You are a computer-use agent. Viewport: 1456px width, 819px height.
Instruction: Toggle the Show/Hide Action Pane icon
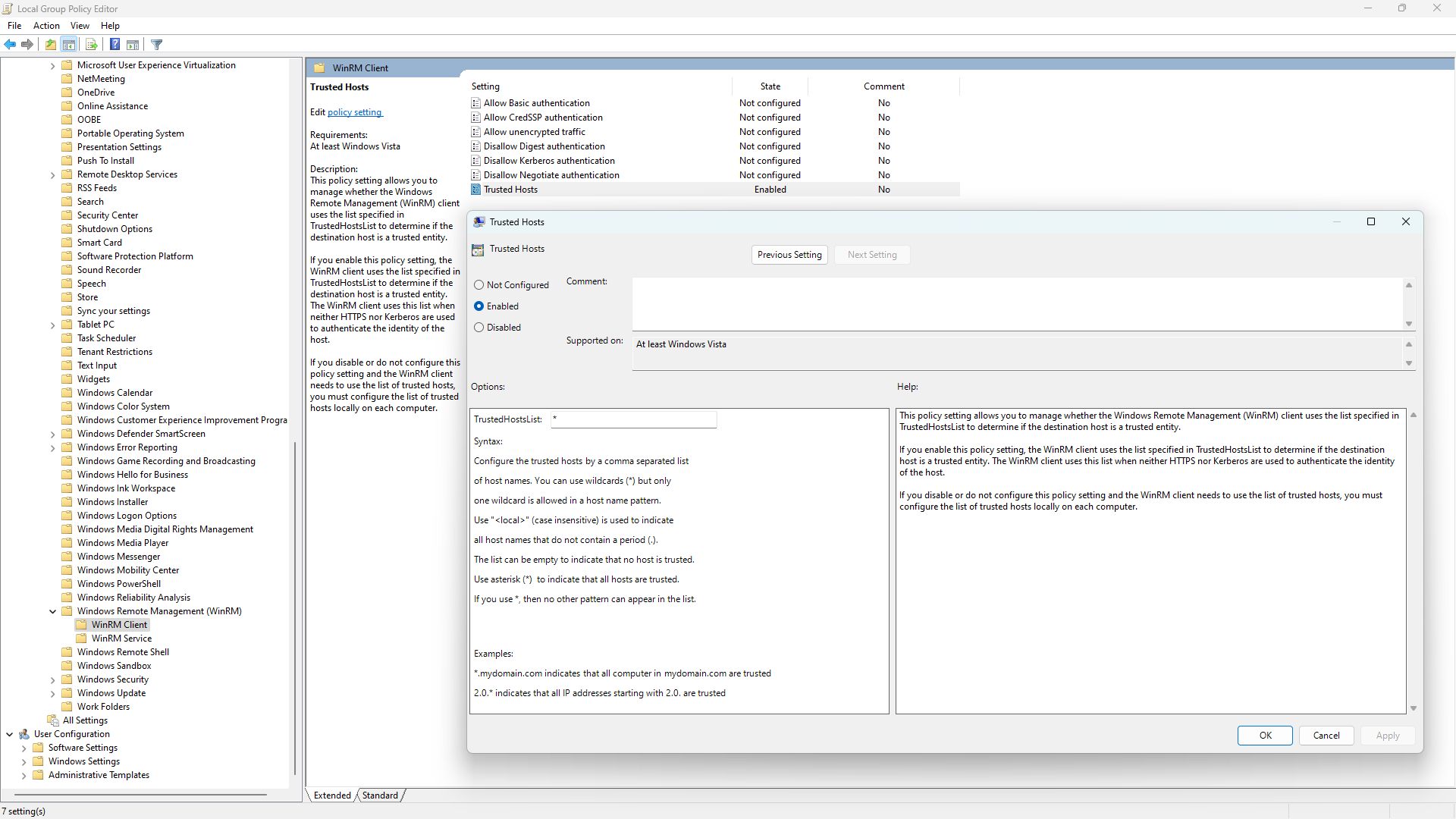(x=133, y=45)
